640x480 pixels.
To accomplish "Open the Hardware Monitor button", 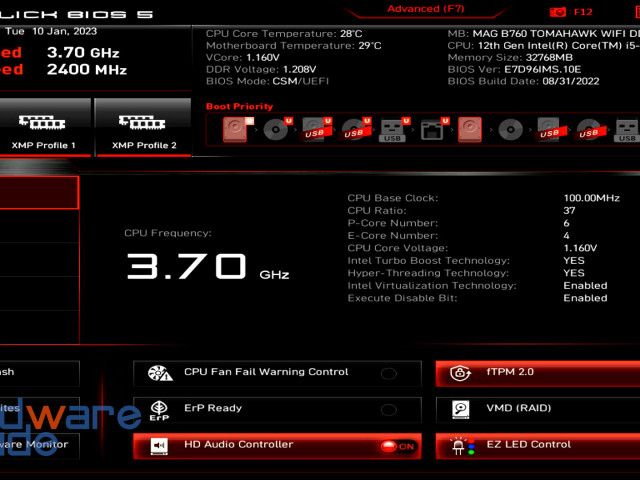I will [x=40, y=446].
